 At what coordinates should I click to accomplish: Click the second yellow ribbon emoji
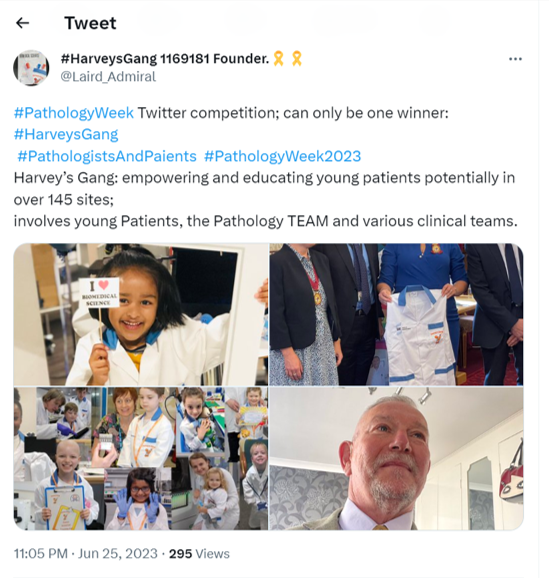297,59
